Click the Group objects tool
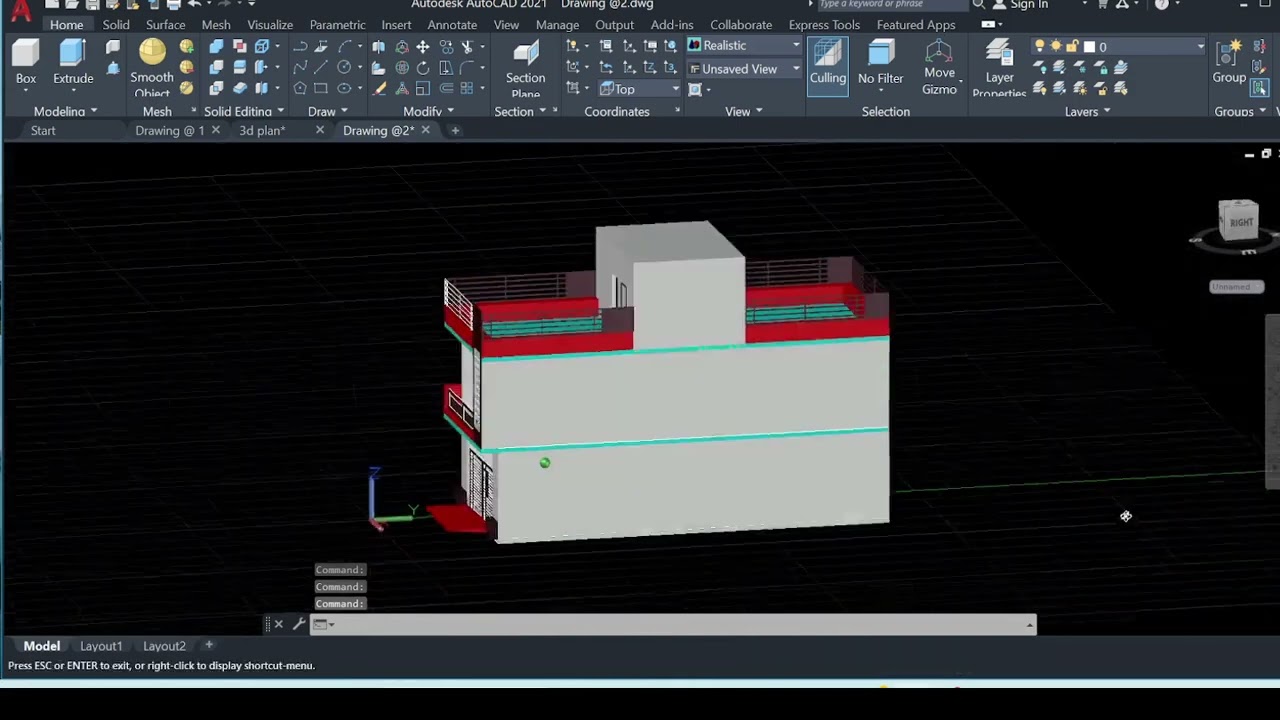 1229,62
